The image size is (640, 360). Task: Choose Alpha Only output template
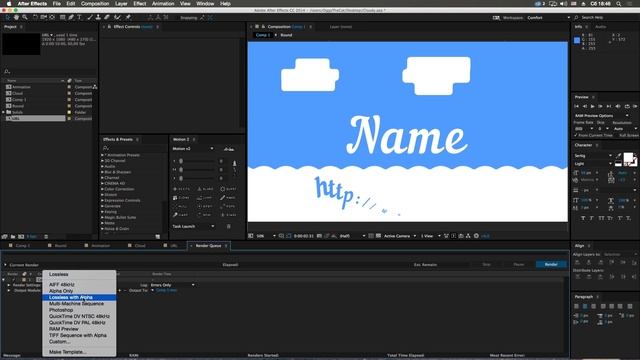pos(79,291)
